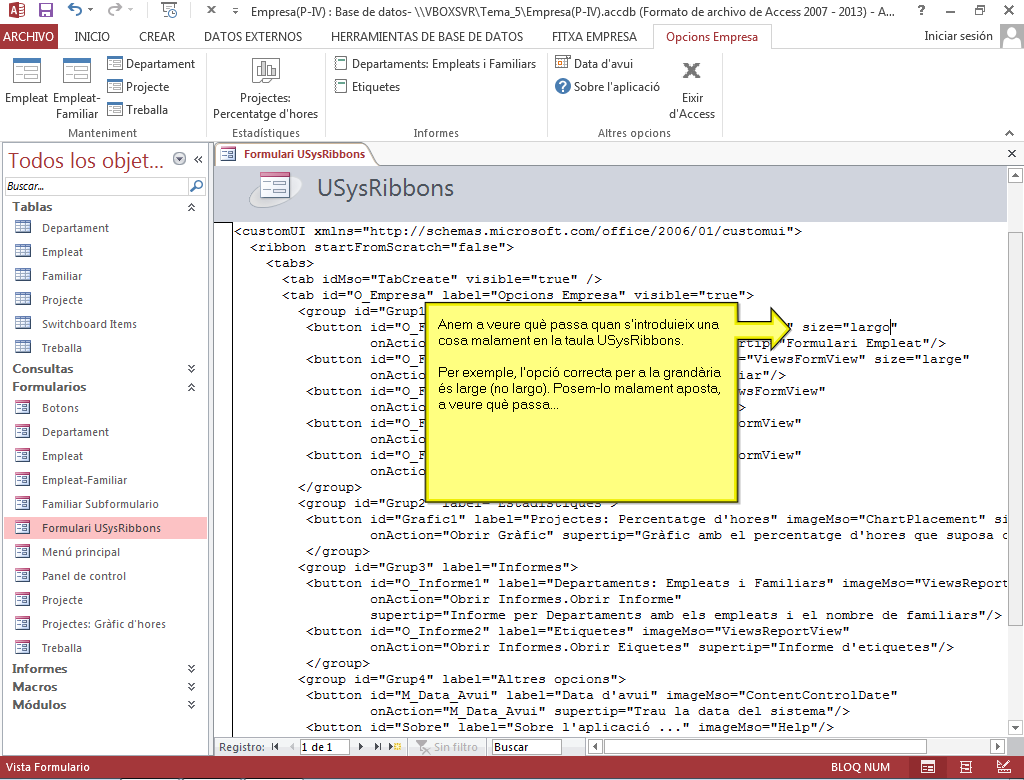Open navigation pane category dropdown
Viewport: 1024px width, 780px height.
(x=179, y=159)
